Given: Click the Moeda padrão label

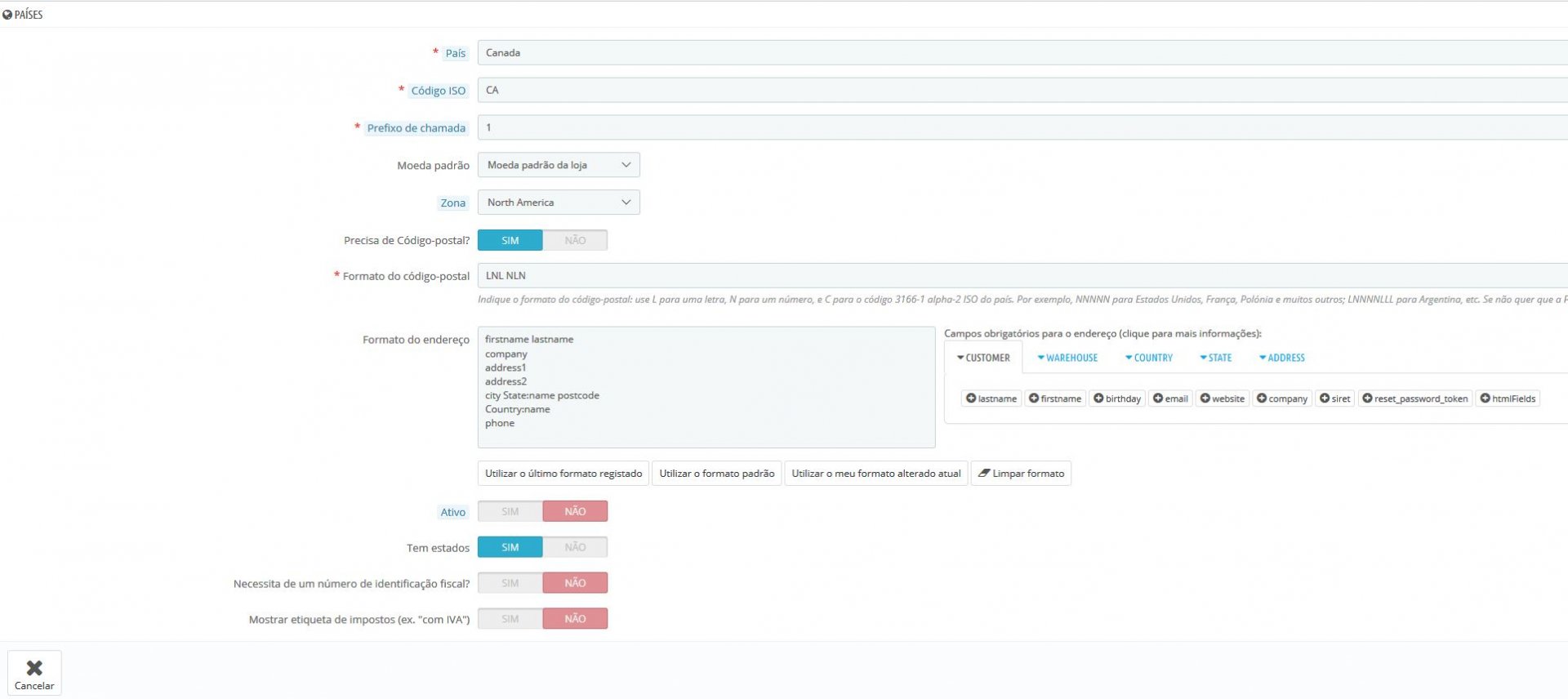Looking at the screenshot, I should click(x=434, y=166).
